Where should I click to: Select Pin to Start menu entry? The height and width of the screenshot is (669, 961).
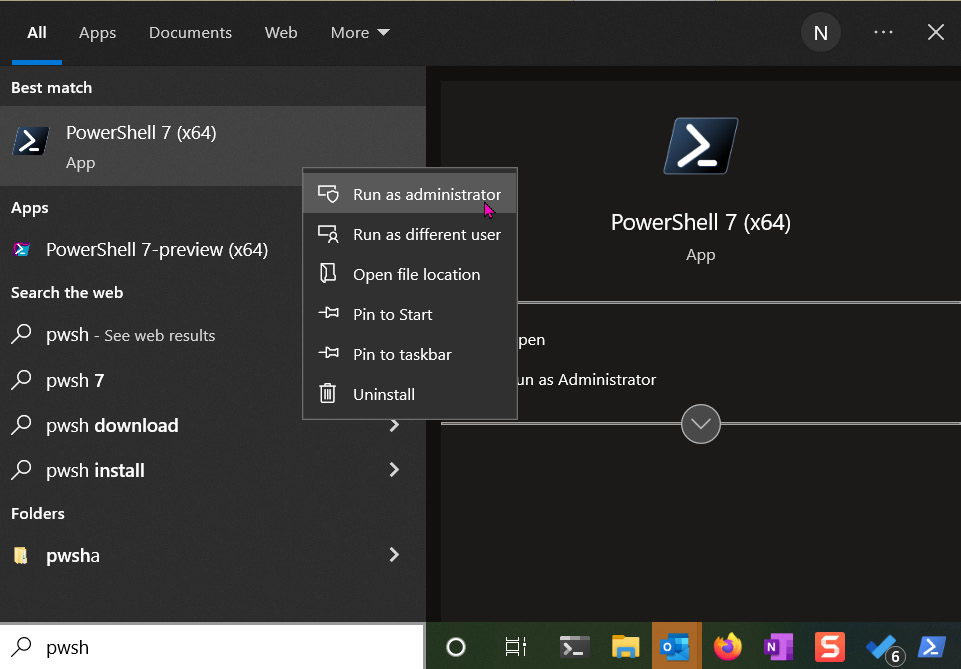(410, 314)
